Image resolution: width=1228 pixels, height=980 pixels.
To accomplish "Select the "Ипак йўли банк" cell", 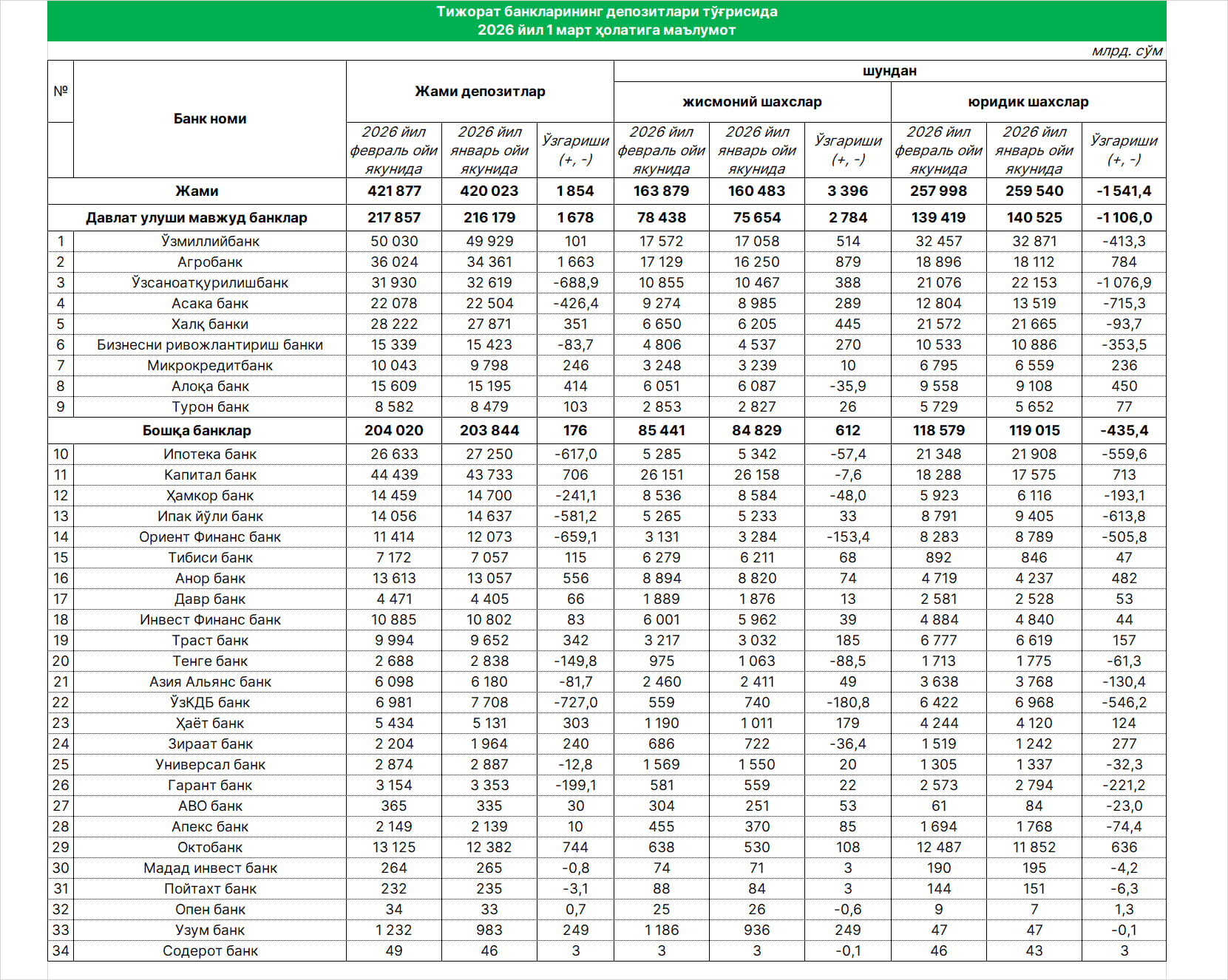I will coord(210,517).
